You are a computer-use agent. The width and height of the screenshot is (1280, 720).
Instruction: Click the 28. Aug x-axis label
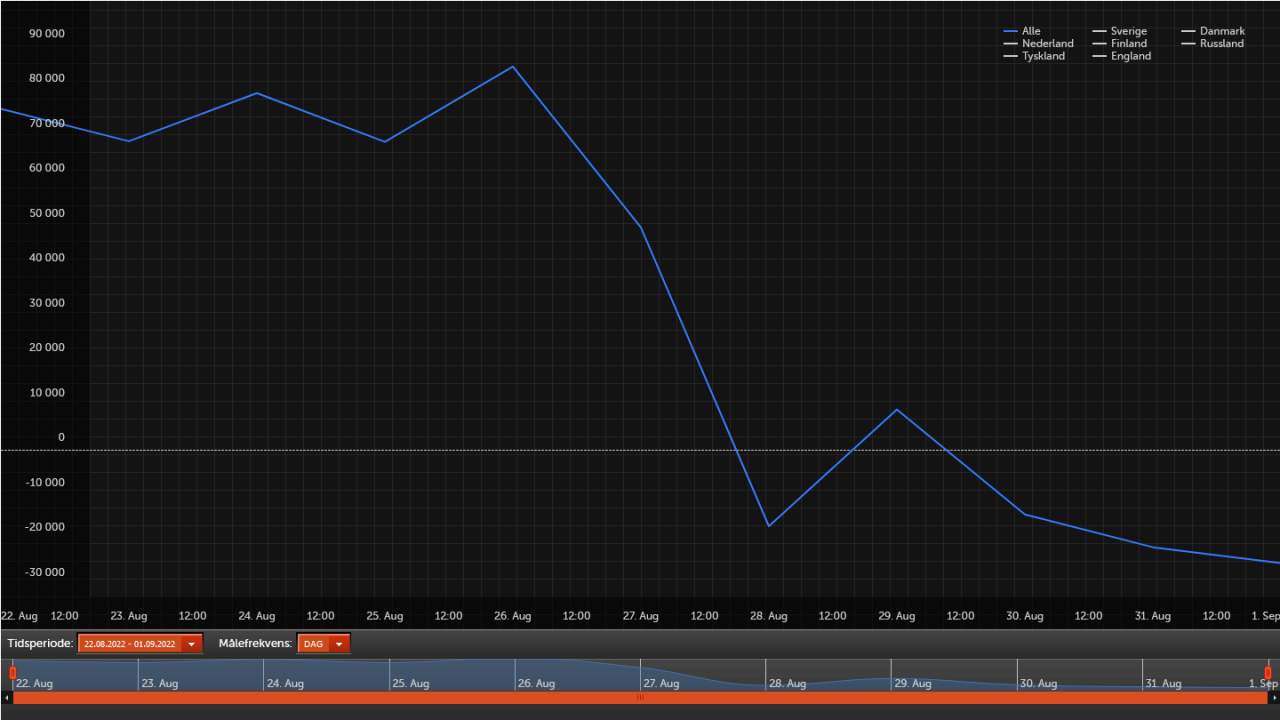pyautogui.click(x=769, y=616)
